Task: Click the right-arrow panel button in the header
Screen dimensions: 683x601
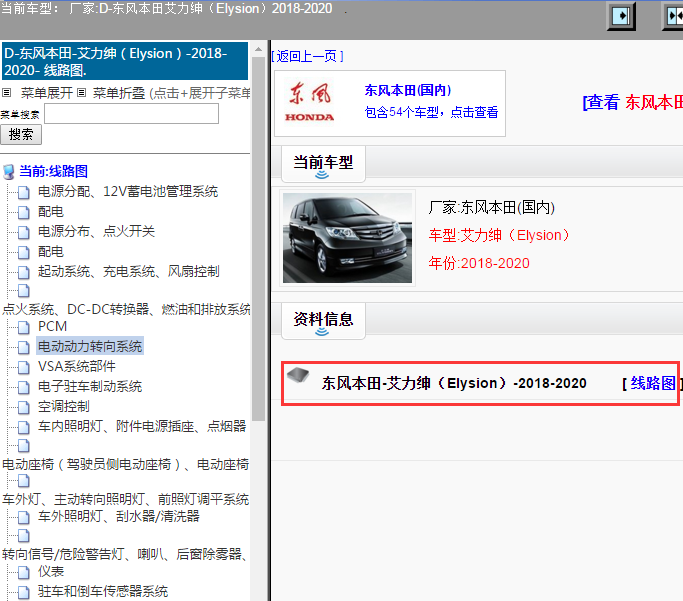Action: point(621,16)
